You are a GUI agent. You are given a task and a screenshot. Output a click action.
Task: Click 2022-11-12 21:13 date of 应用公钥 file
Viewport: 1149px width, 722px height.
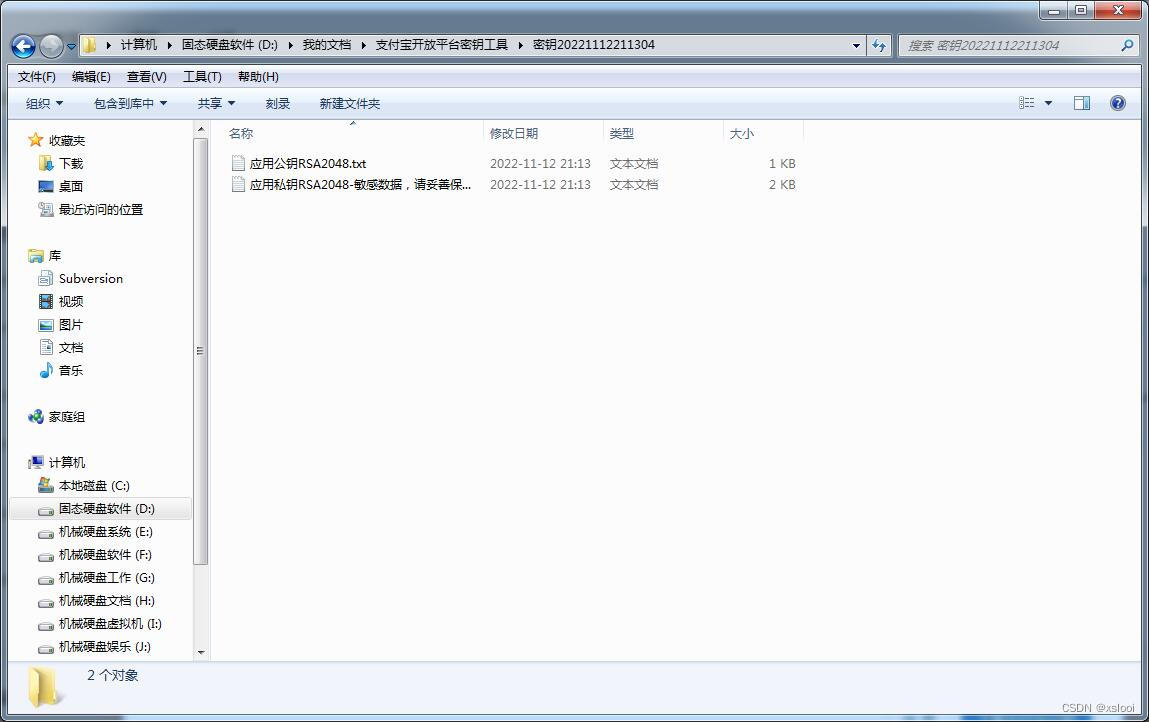pyautogui.click(x=540, y=163)
